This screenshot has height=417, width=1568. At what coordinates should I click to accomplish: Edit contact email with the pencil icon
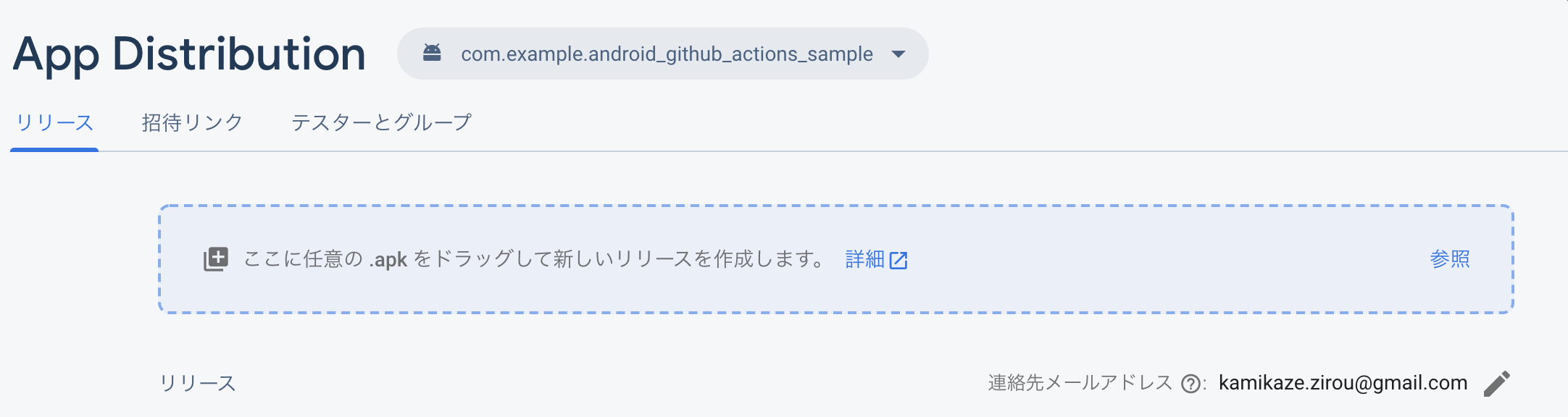1497,384
